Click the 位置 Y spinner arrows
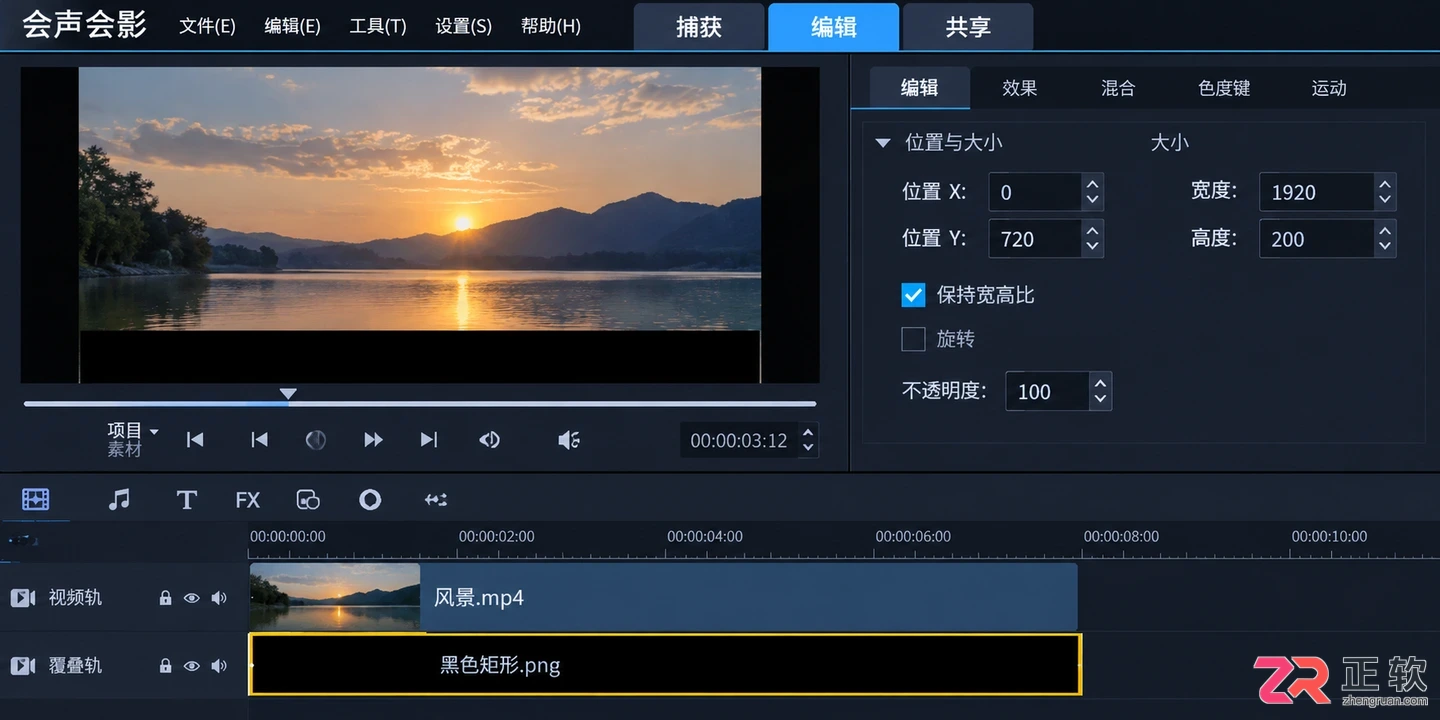The height and width of the screenshot is (720, 1440). [x=1093, y=239]
